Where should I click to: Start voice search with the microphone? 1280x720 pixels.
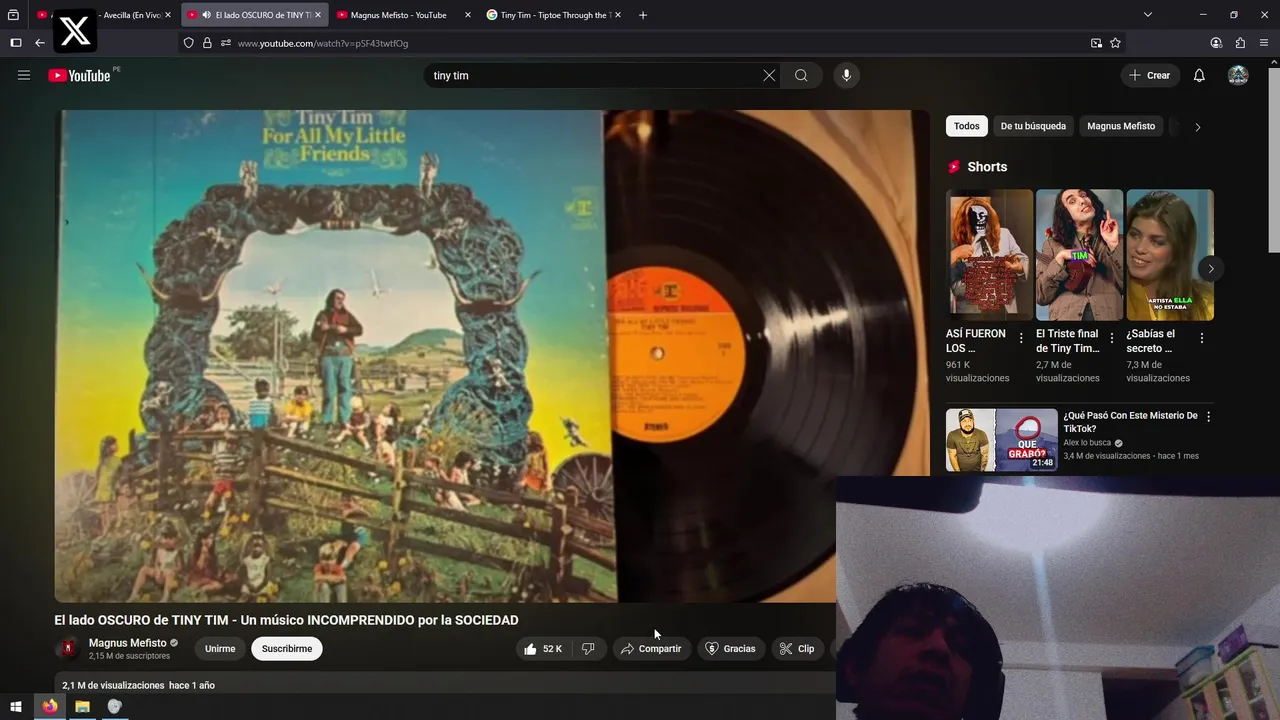(846, 75)
